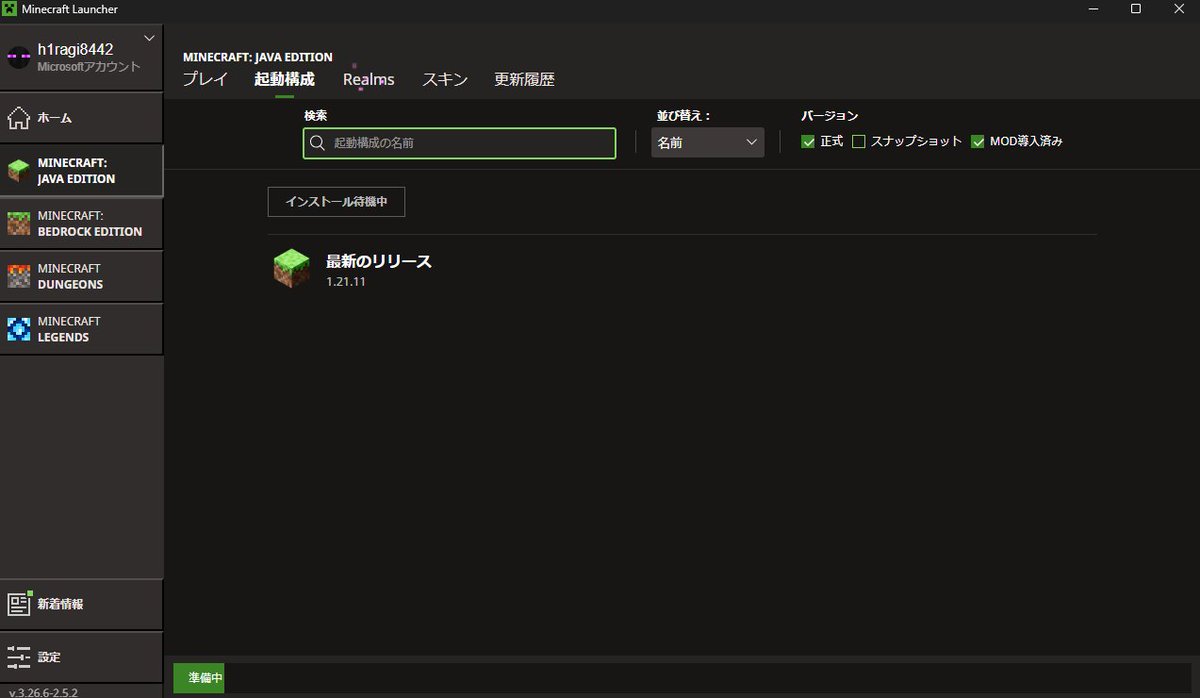Select Minecraft: Bedrock Edition in sidebar
This screenshot has width=1200, height=698.
[81, 223]
